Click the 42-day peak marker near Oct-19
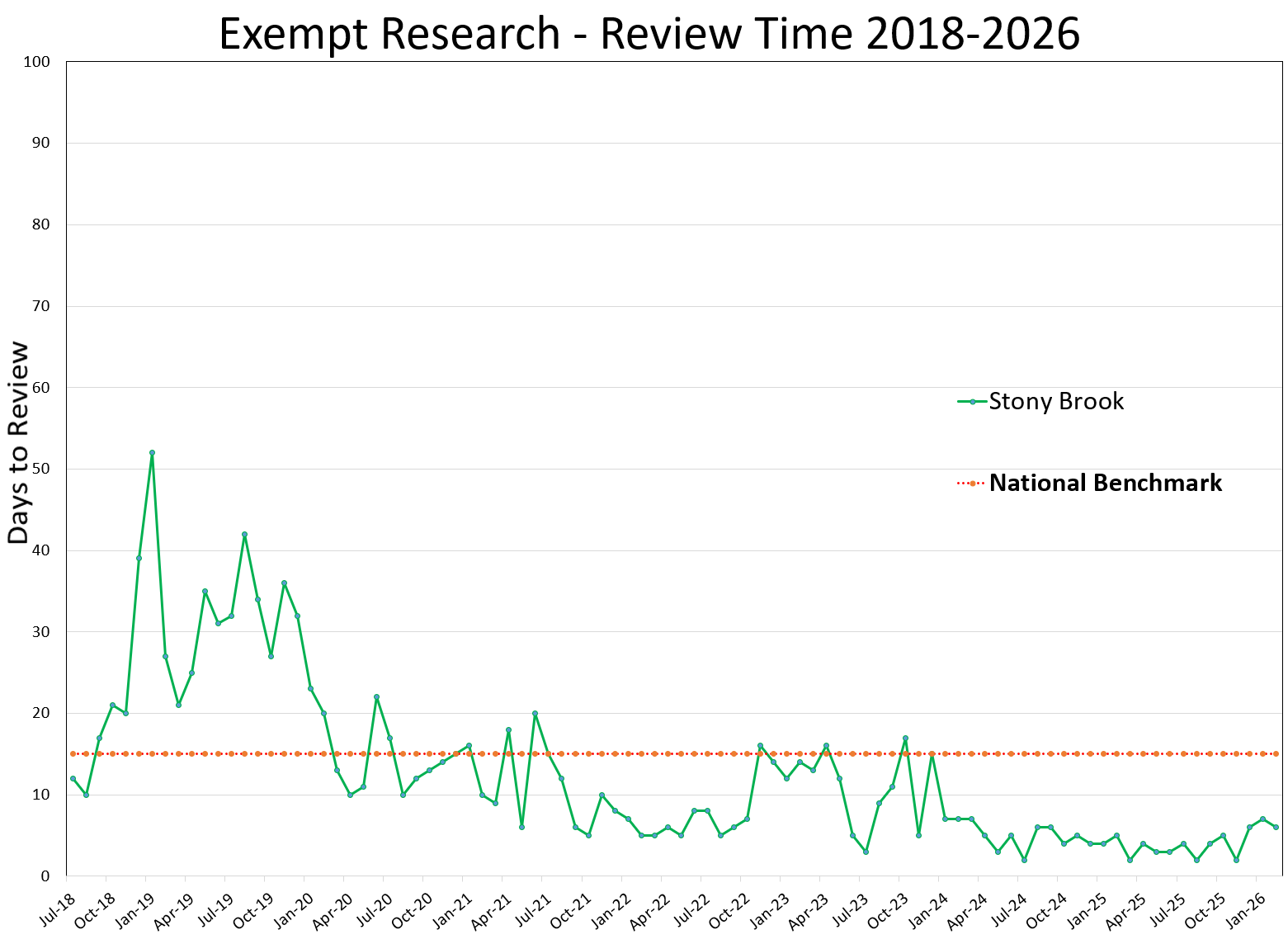The height and width of the screenshot is (944, 1288). [244, 534]
